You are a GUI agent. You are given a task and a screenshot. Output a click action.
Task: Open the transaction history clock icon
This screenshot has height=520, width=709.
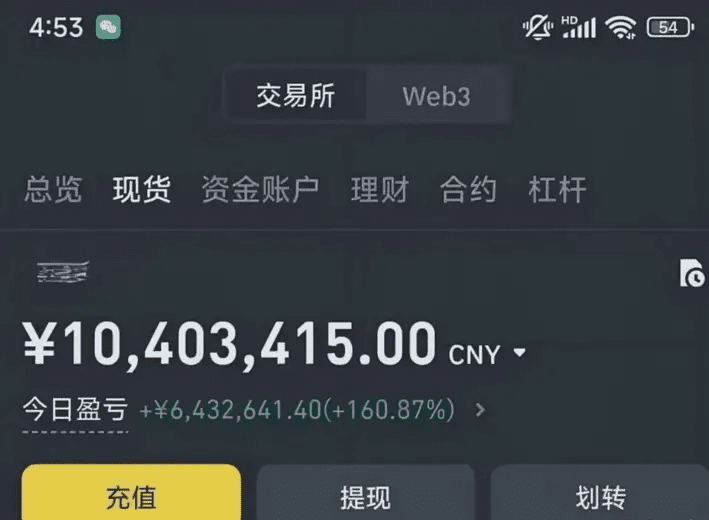[692, 273]
